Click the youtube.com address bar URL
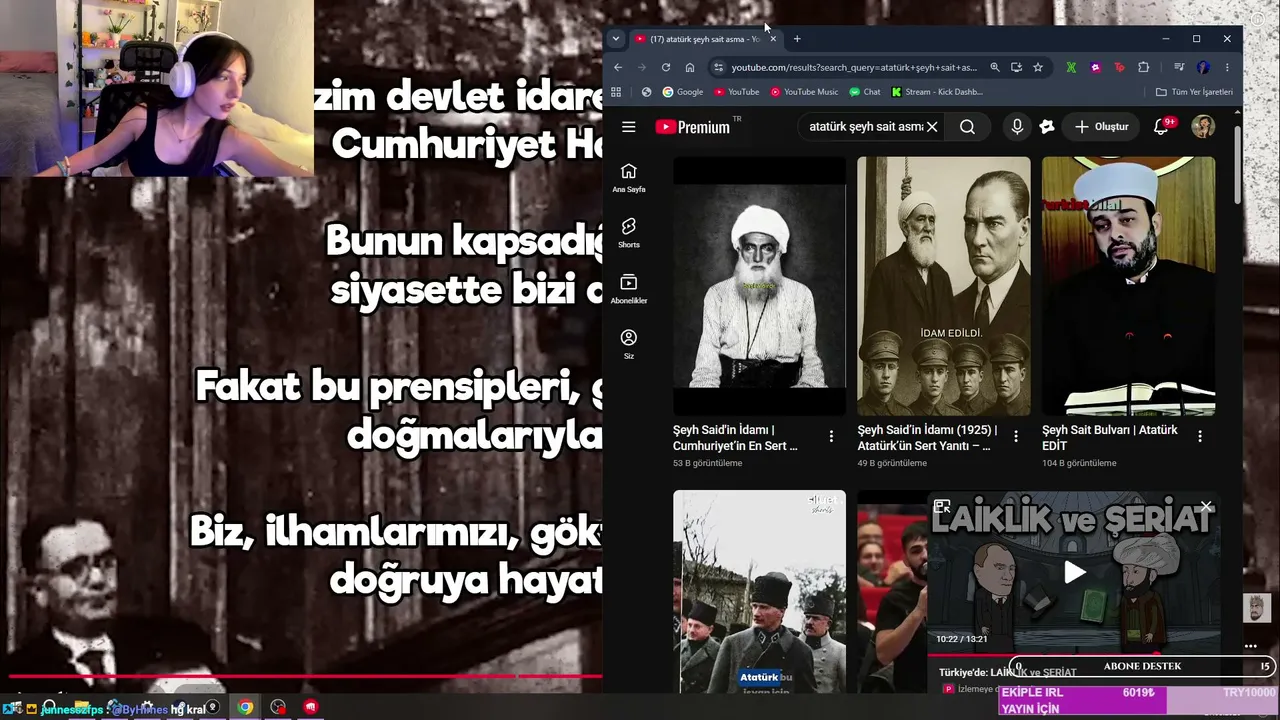The height and width of the screenshot is (720, 1280). coord(854,67)
